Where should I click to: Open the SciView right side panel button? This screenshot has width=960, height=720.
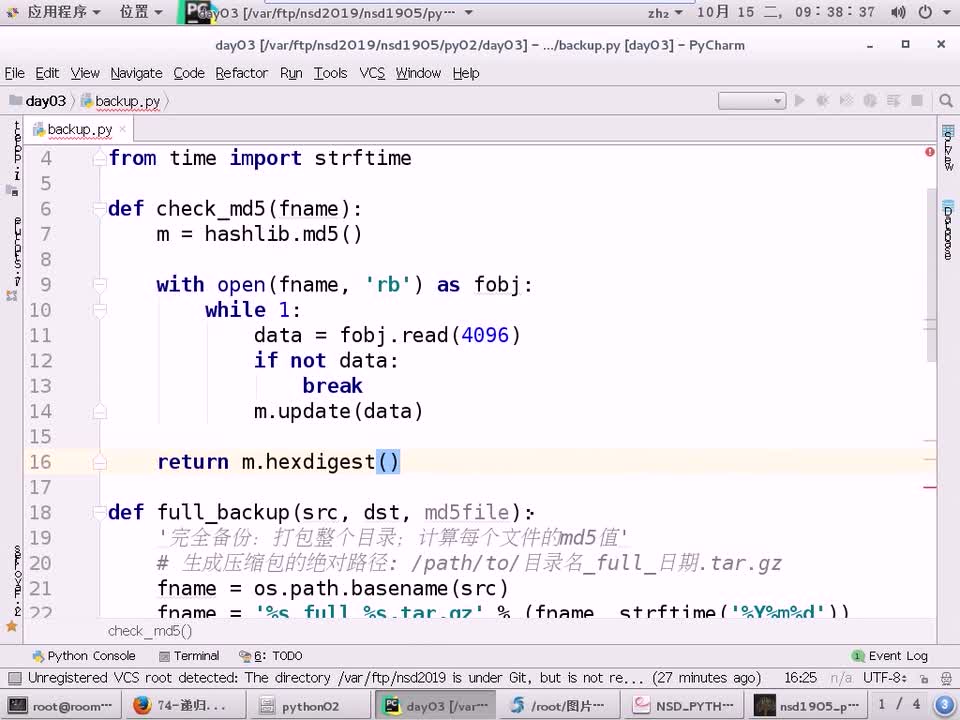pos(948,148)
